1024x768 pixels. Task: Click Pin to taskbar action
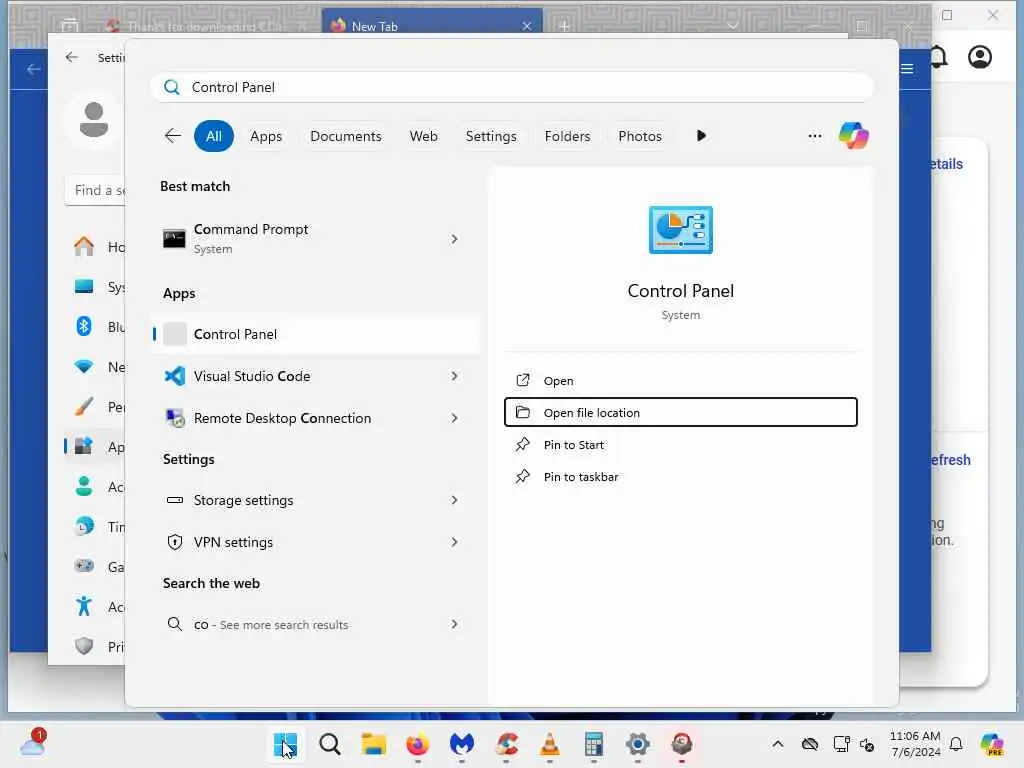click(680, 477)
